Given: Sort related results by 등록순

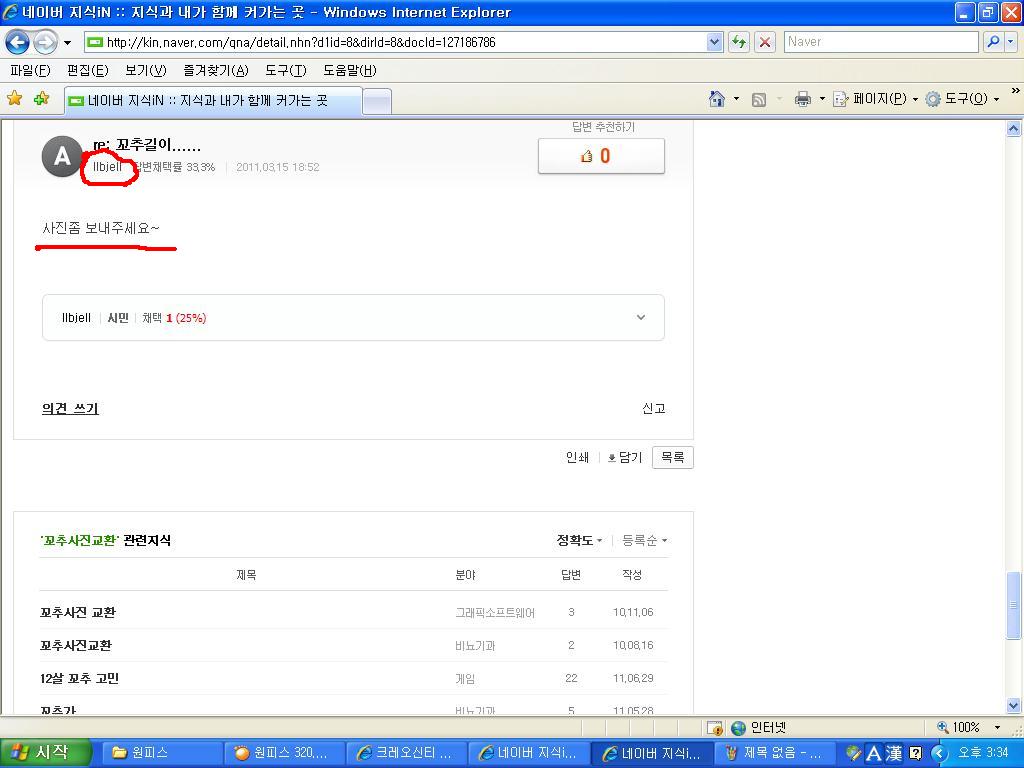Looking at the screenshot, I should [x=645, y=540].
